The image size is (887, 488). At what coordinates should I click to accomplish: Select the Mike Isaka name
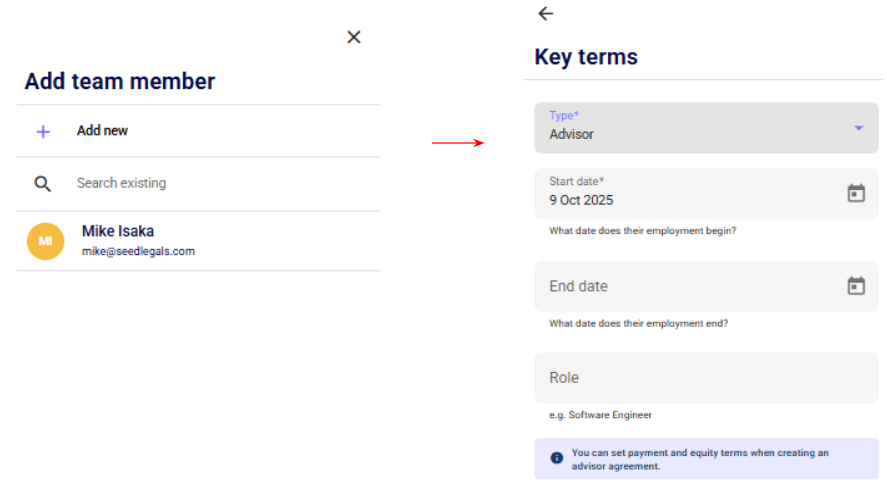click(x=118, y=231)
